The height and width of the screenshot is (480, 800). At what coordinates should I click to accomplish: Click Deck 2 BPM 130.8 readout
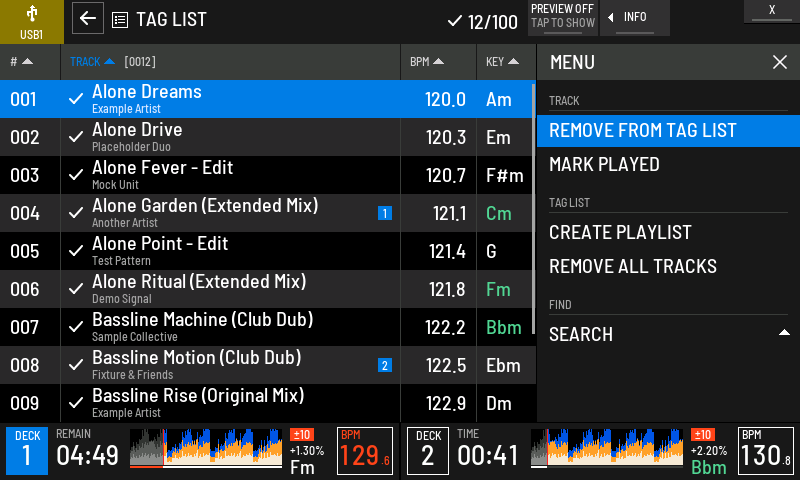click(766, 451)
